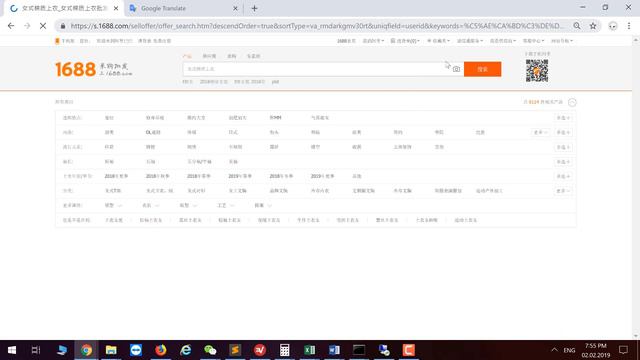Open the Windows notification center icon
The image size is (640, 360).
pyautogui.click(x=623, y=350)
